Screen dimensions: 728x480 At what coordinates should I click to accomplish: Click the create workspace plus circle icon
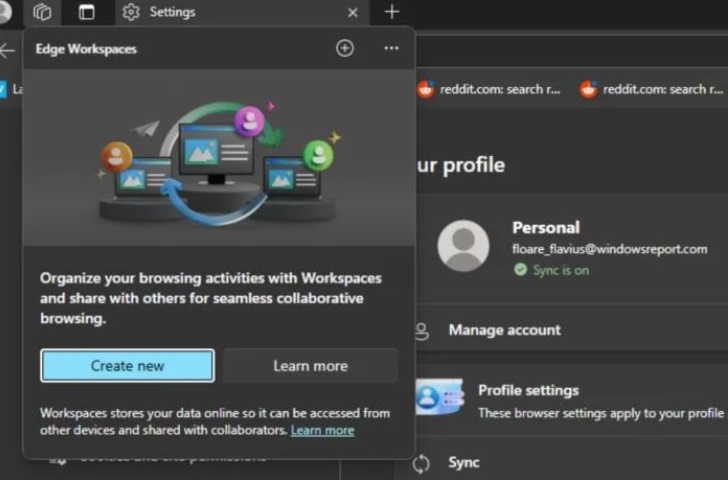click(345, 48)
